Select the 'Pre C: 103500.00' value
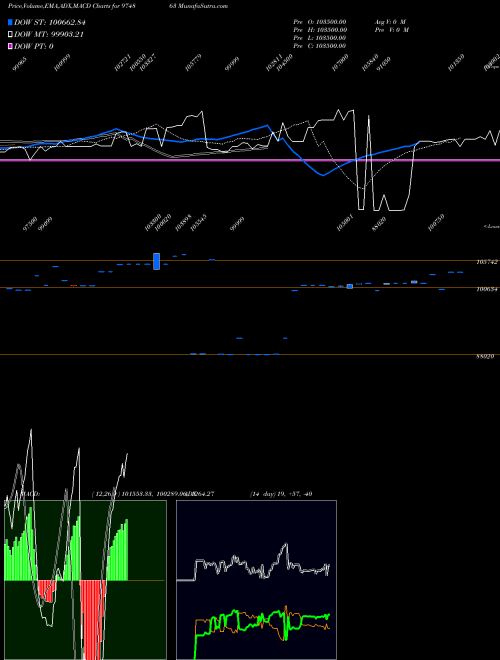The width and height of the screenshot is (500, 660). [320, 46]
